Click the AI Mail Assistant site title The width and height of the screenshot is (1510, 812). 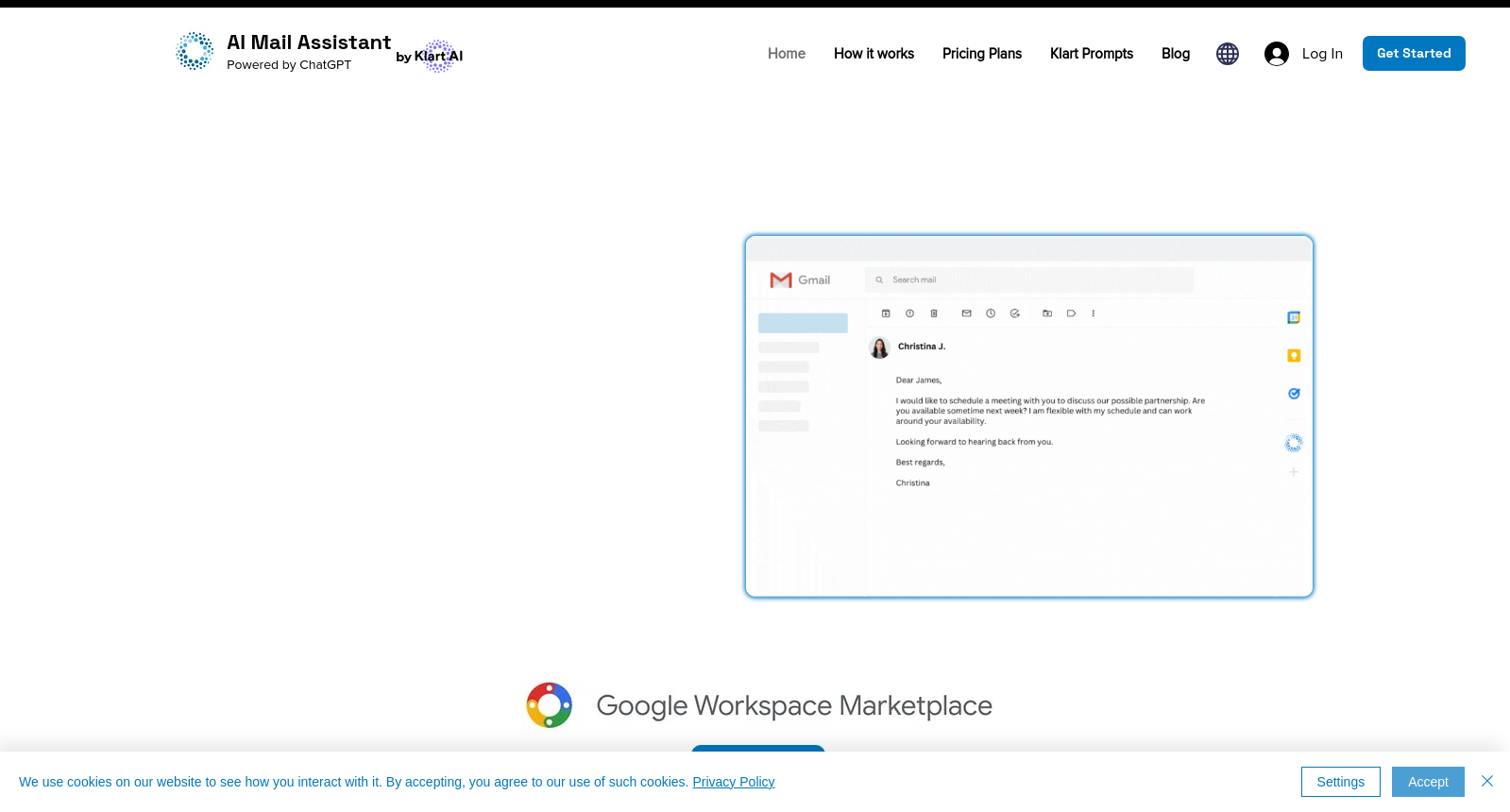(x=309, y=42)
